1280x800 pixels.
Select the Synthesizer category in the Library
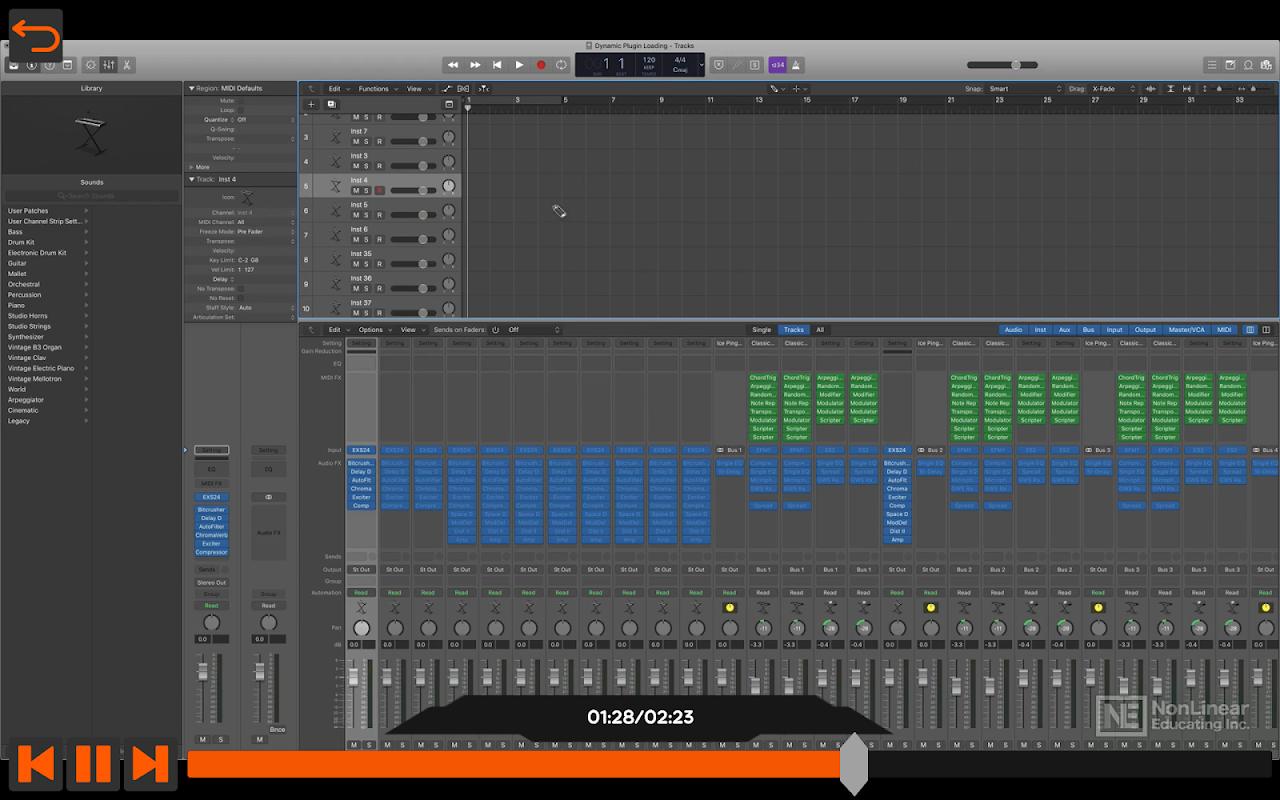26,337
